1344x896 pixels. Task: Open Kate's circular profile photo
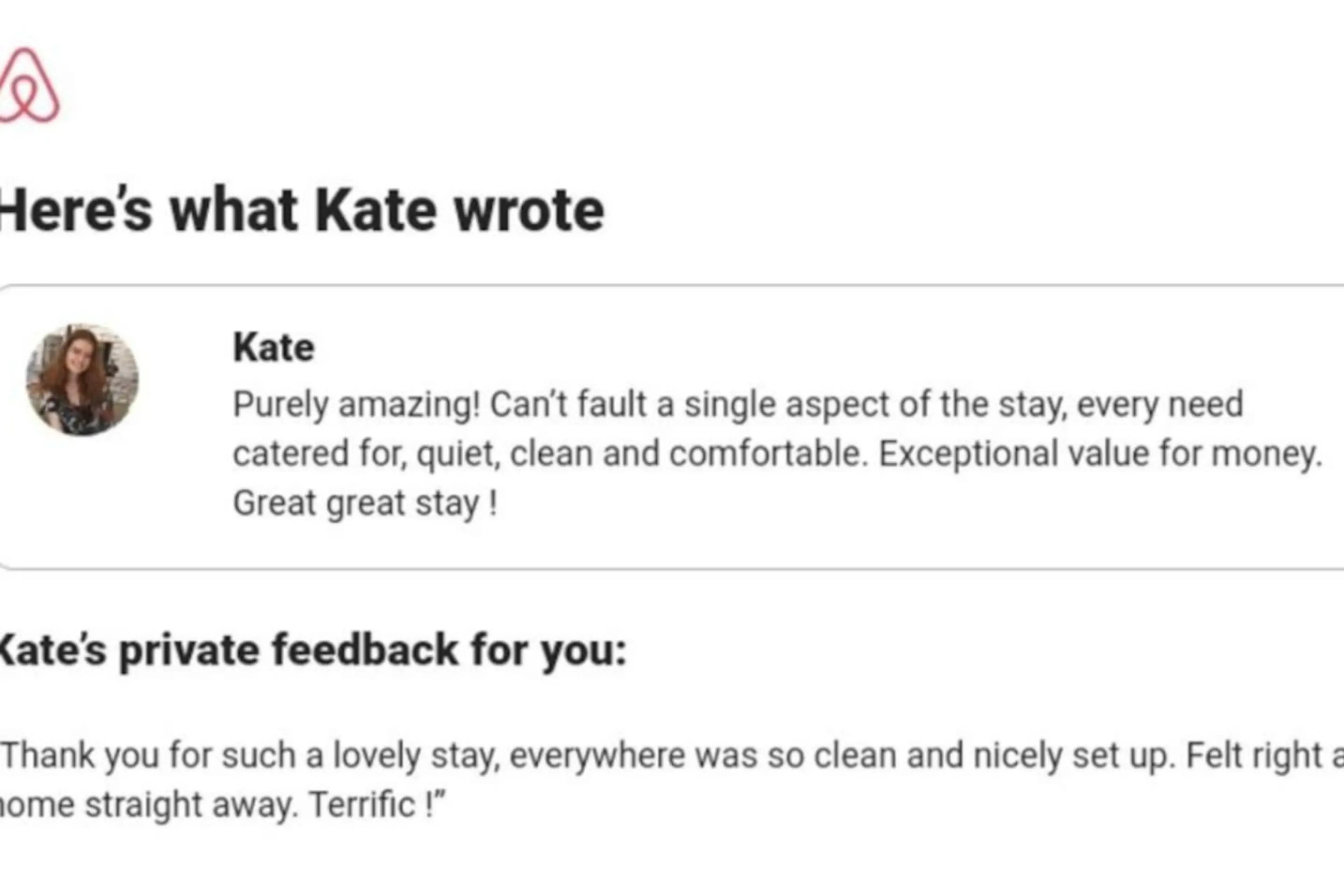click(x=82, y=379)
